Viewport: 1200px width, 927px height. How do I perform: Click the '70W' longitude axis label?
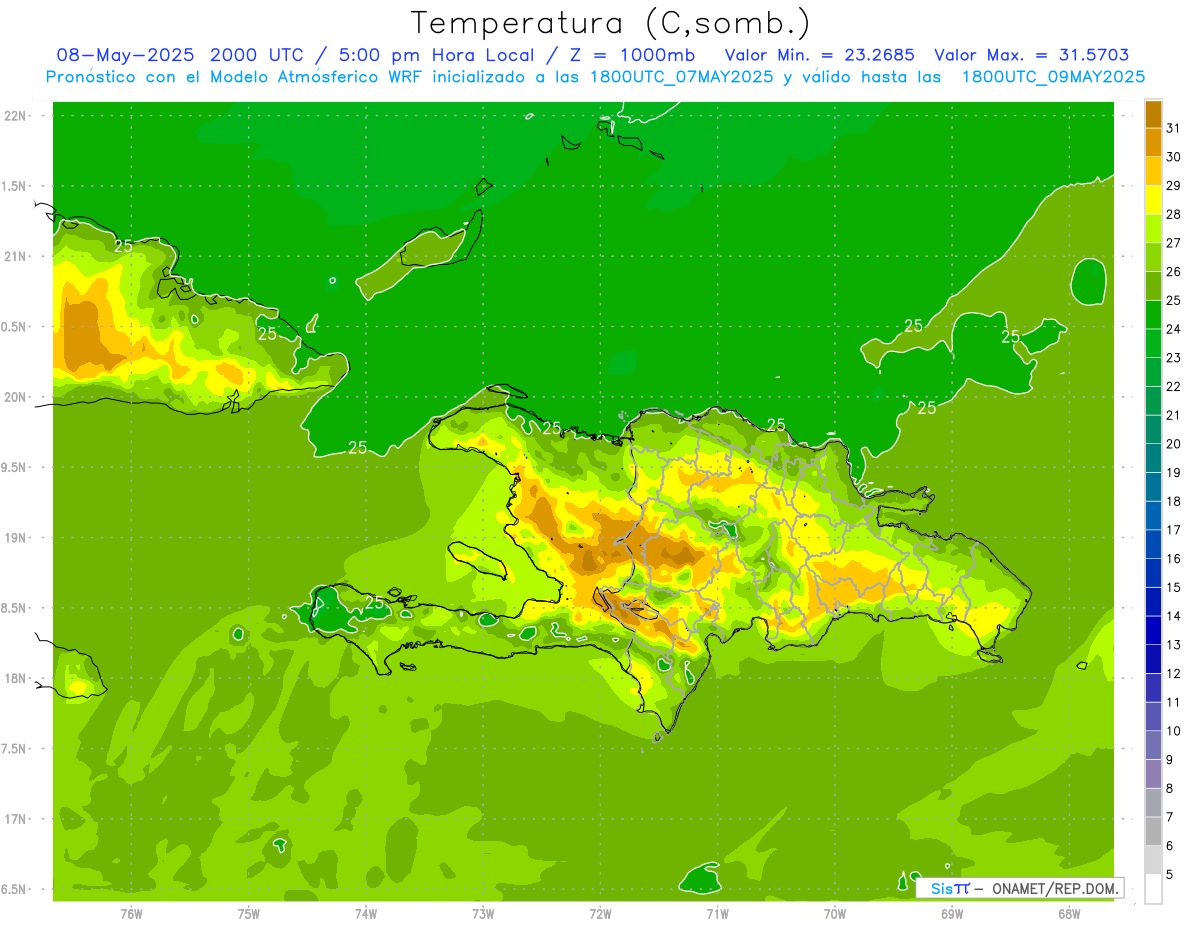click(x=835, y=914)
